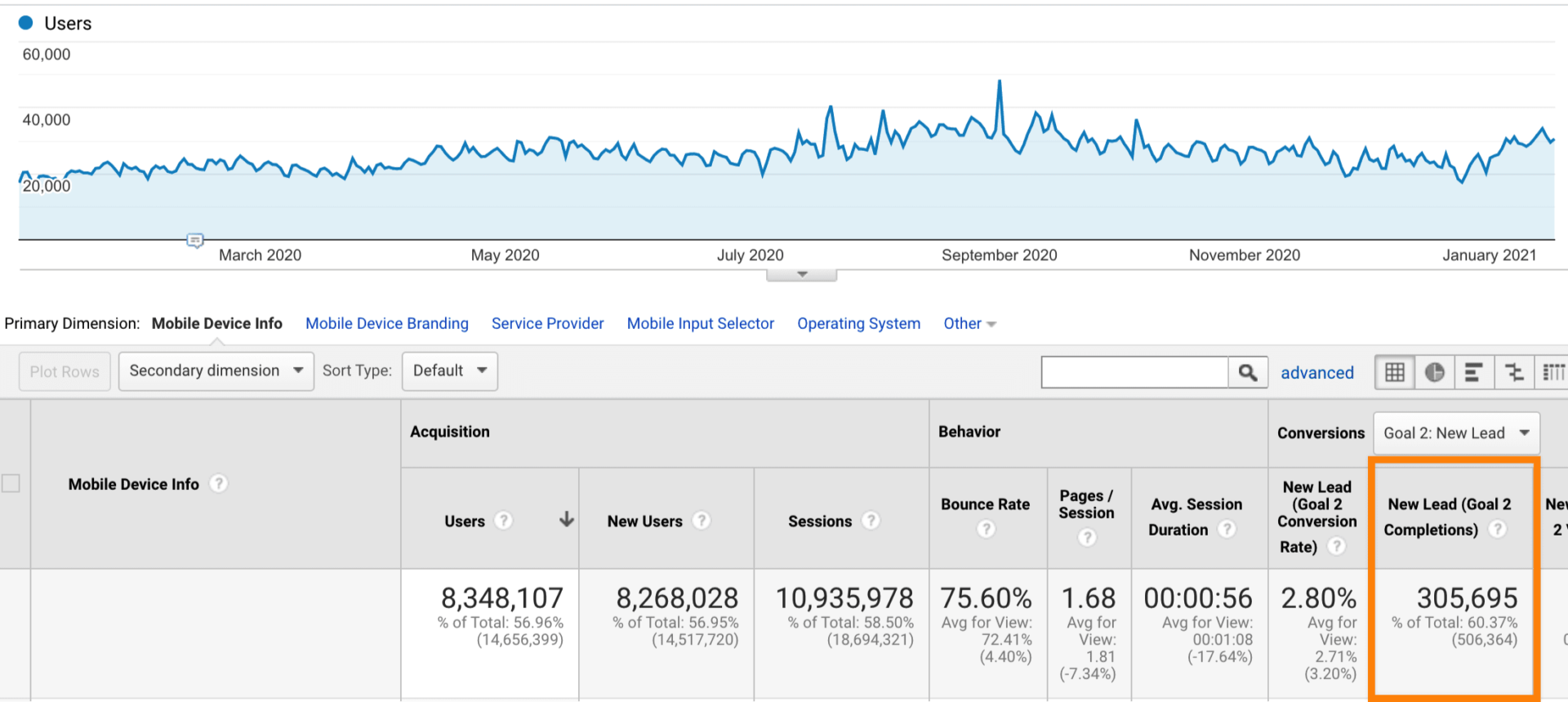Open the annotation marker below the chart
Viewport: 1568px width, 702px height.
[x=195, y=241]
